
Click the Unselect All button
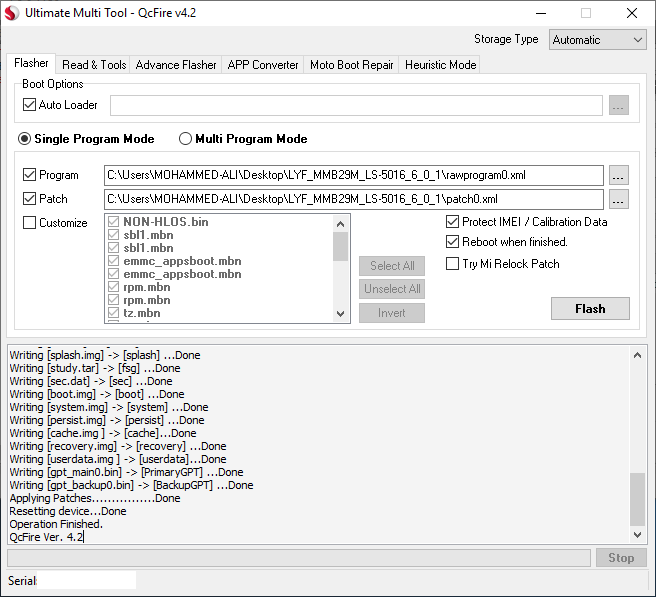coord(392,289)
